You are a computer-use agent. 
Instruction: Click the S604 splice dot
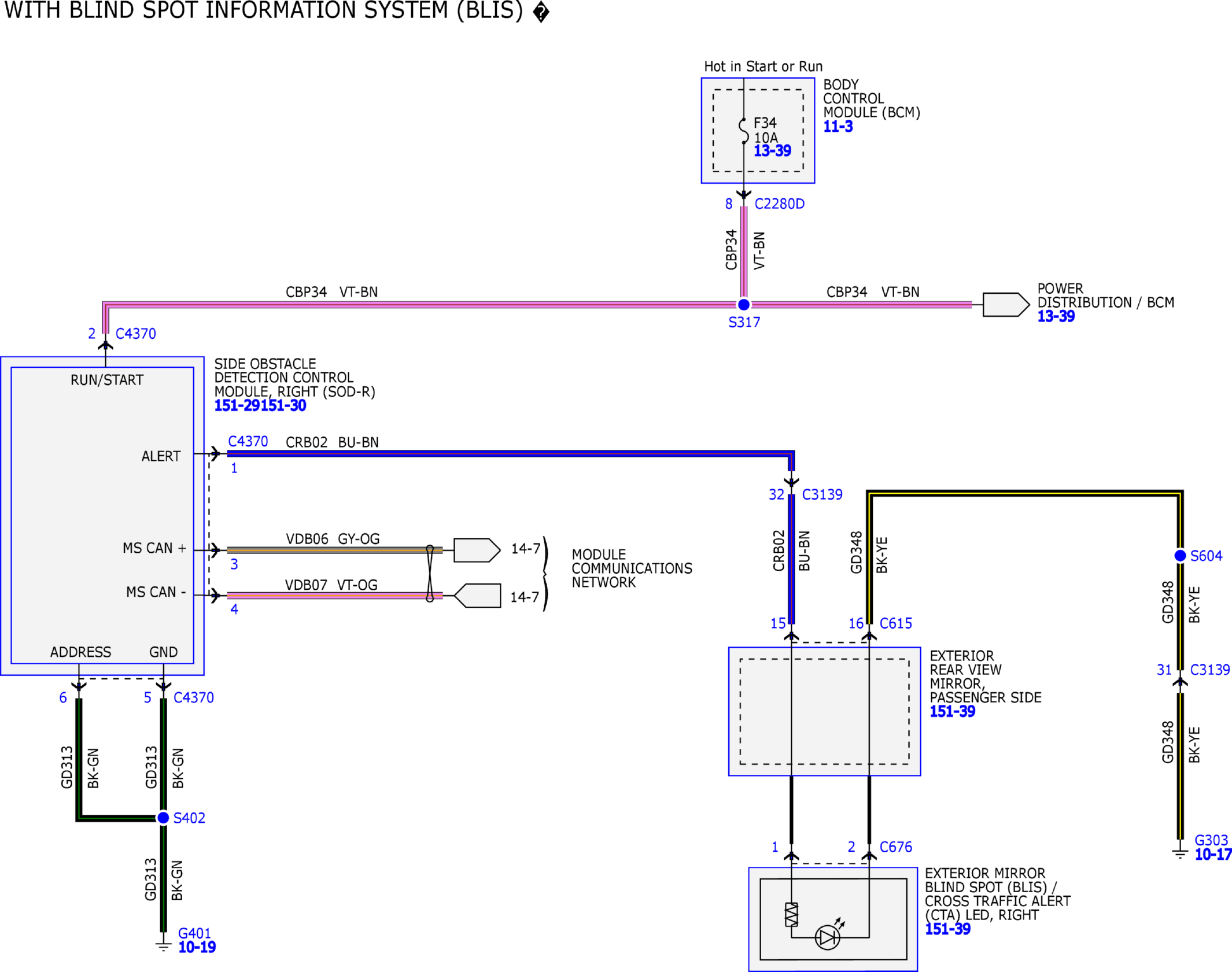tap(1181, 555)
